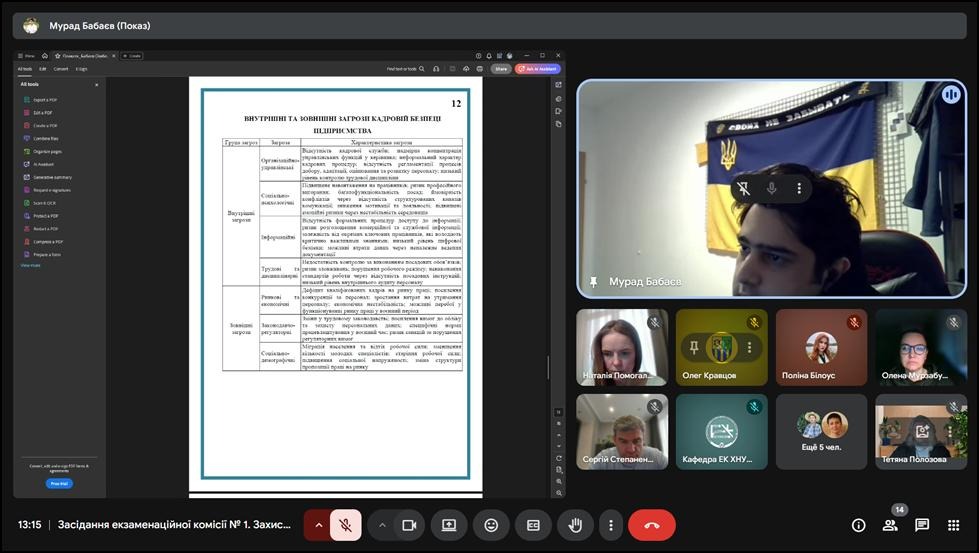
Task: Click the meeting title 'Засідання екзаменаційної комісії'
Action: click(175, 525)
